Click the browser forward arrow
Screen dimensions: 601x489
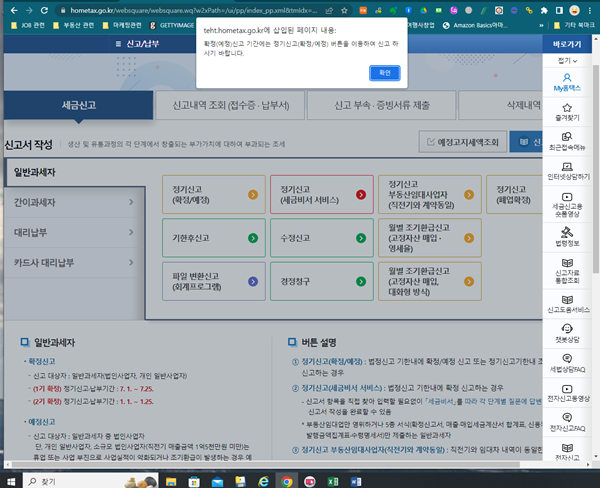[29, 10]
